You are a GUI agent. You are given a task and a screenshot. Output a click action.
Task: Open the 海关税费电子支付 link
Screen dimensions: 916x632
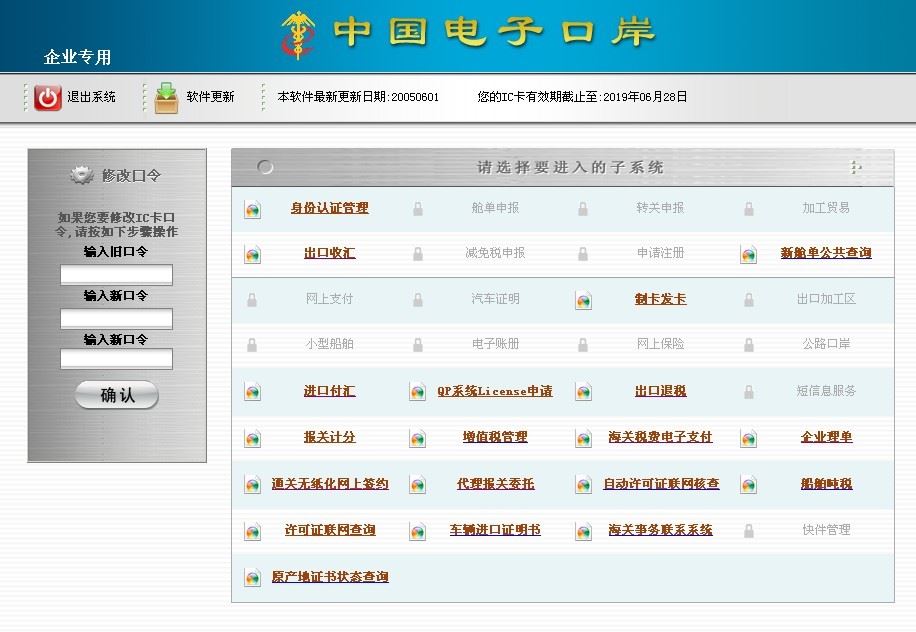[661, 437]
